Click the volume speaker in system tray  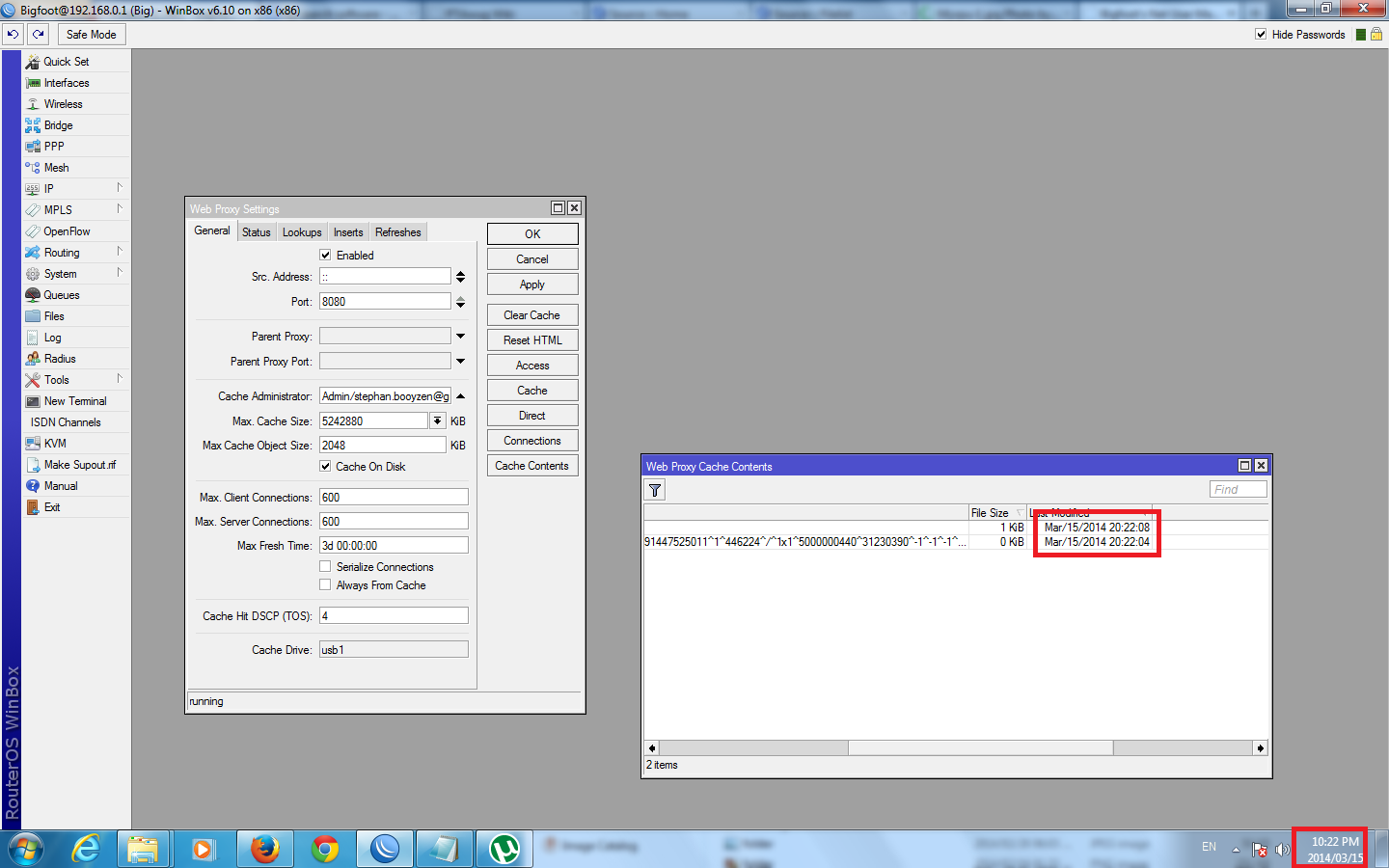(x=1282, y=850)
